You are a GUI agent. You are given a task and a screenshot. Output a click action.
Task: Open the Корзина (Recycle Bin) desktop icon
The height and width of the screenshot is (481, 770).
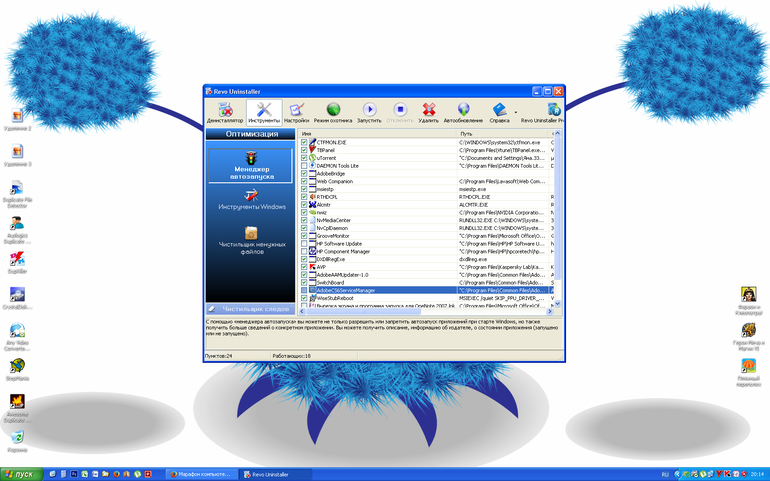(x=17, y=441)
